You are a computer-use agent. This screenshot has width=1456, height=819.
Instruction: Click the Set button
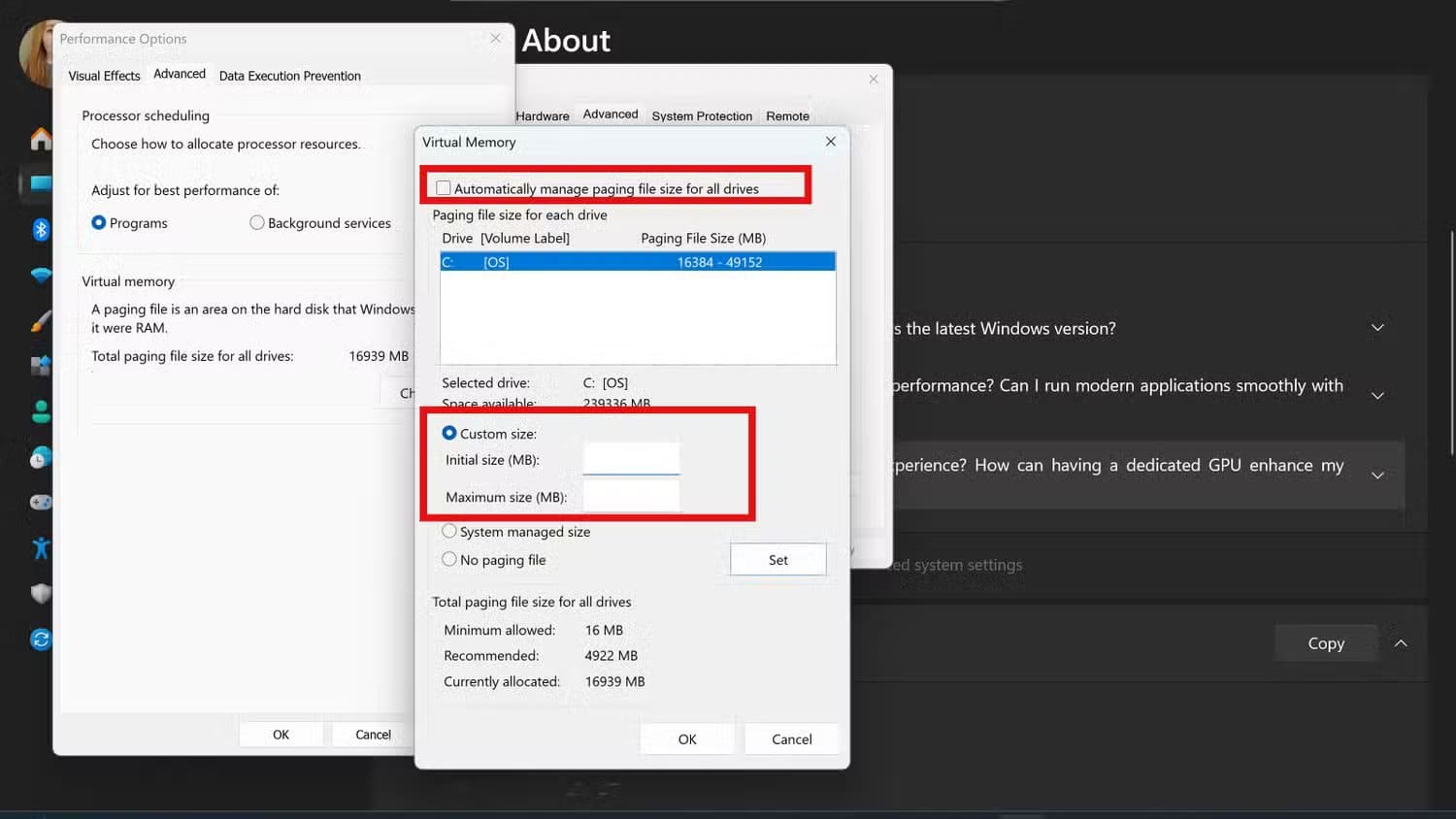coord(778,560)
